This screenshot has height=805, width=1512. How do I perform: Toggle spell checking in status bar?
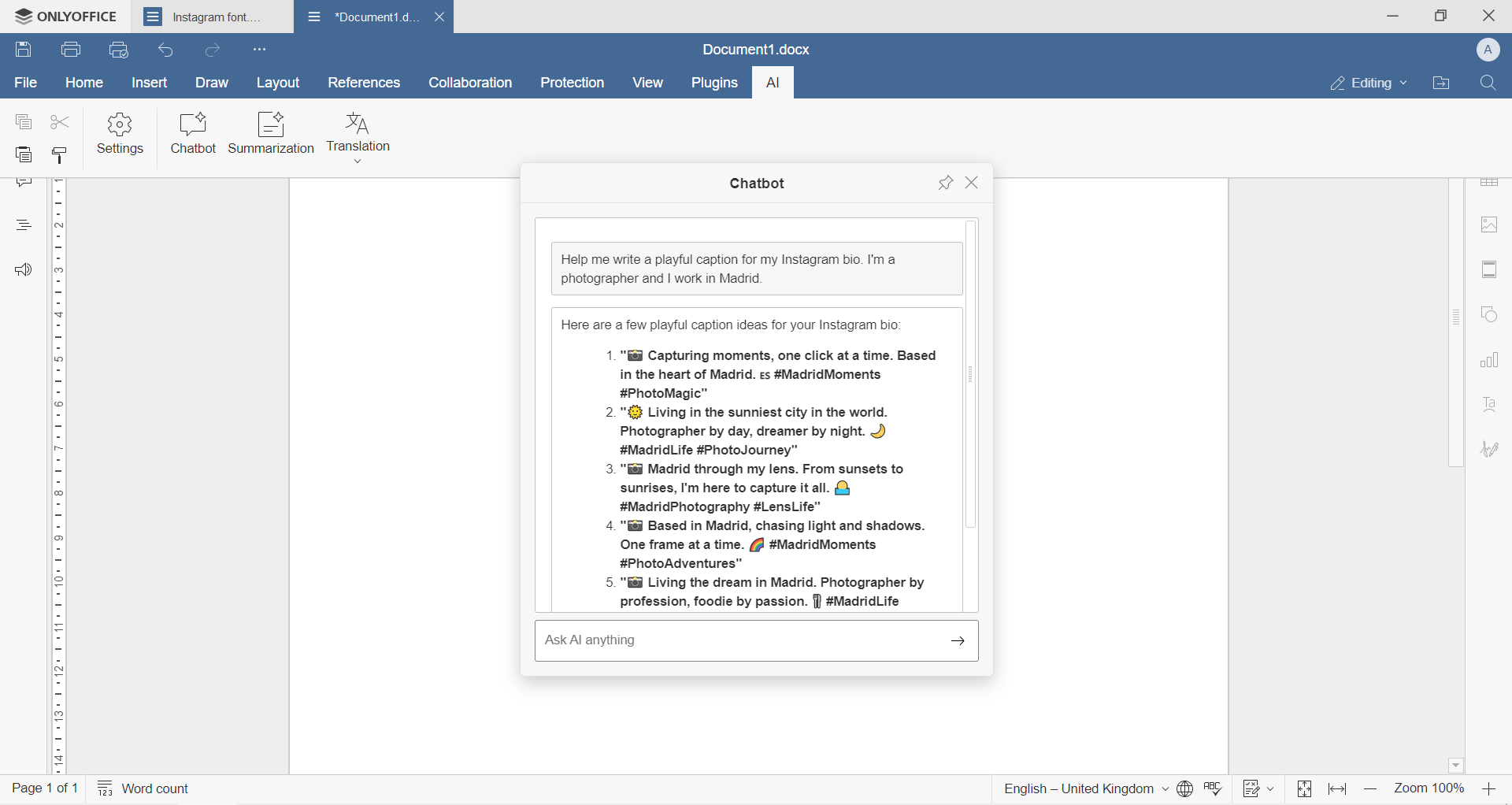pyautogui.click(x=1214, y=788)
